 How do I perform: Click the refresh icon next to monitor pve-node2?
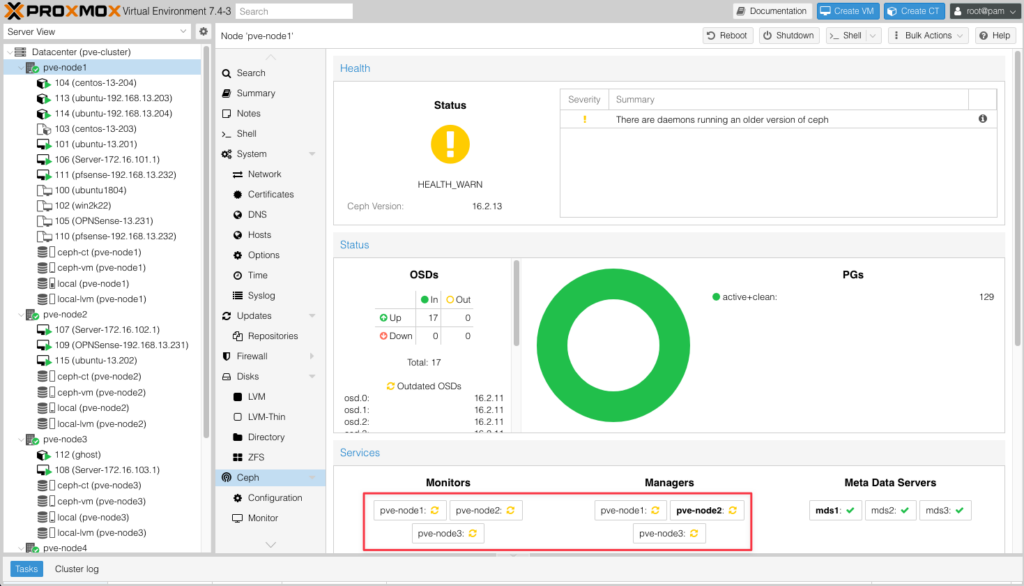click(x=511, y=510)
